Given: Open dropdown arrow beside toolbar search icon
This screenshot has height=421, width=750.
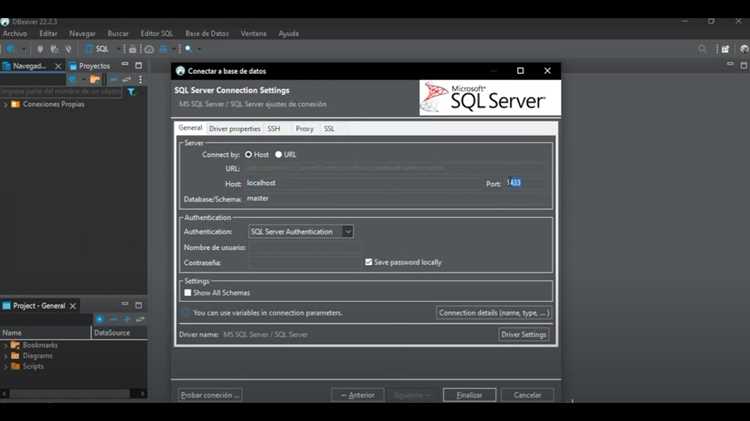Looking at the screenshot, I should coord(199,49).
